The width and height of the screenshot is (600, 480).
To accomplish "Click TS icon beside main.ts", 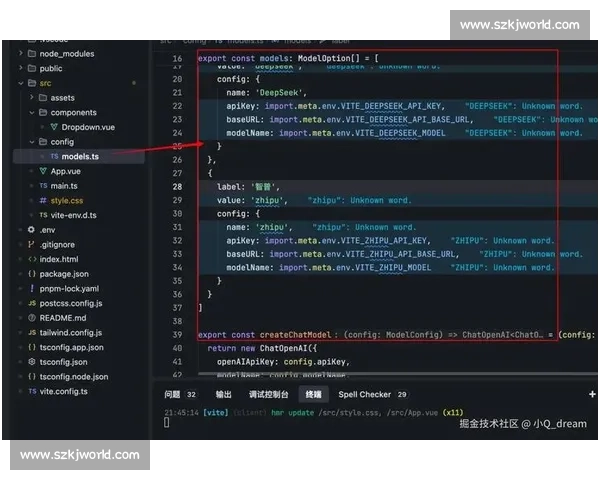I will (x=43, y=186).
